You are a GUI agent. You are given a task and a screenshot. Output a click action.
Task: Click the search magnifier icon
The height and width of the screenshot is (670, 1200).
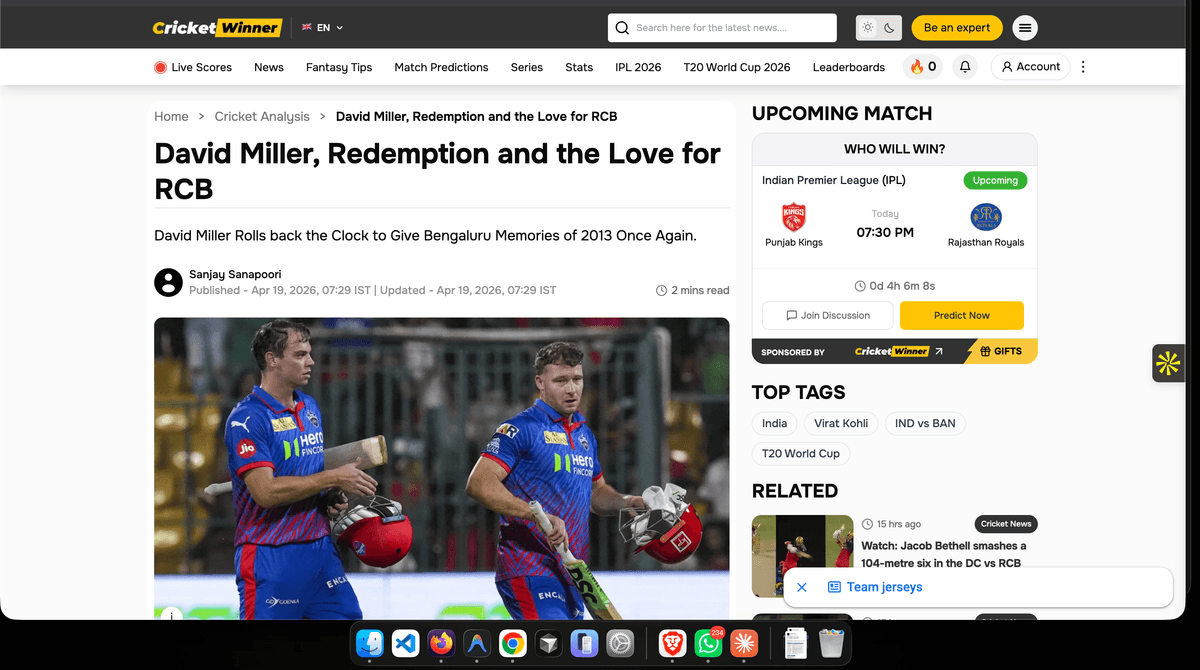(x=622, y=28)
